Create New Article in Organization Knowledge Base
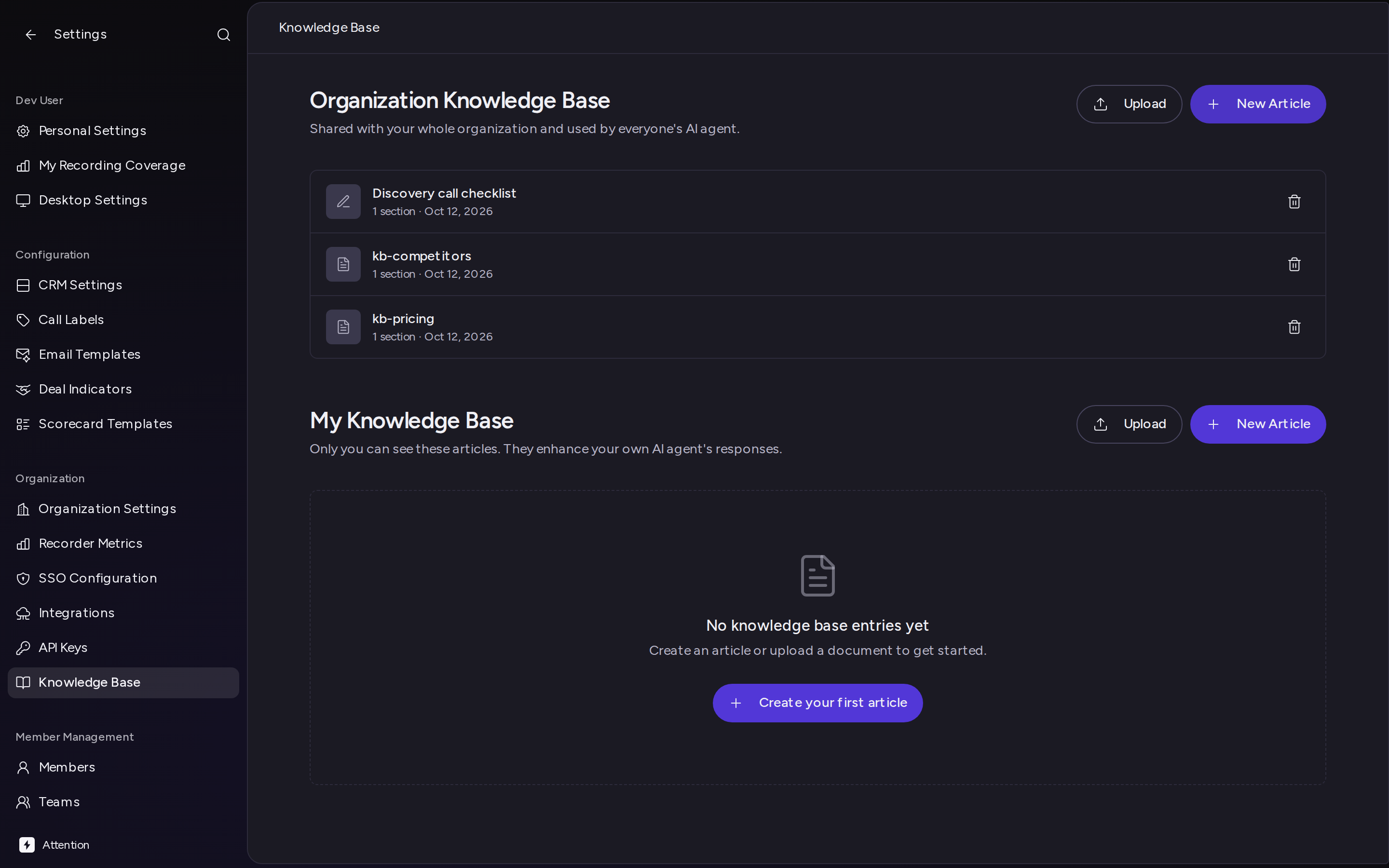The height and width of the screenshot is (868, 1389). (1257, 104)
